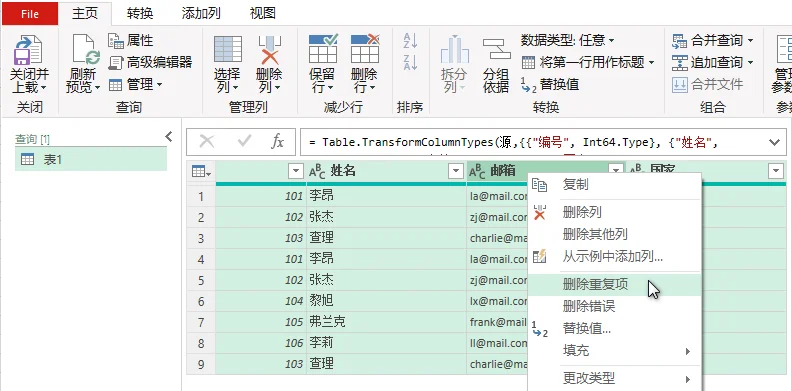
Task: Click the 拆分列 icon
Action: [455, 50]
